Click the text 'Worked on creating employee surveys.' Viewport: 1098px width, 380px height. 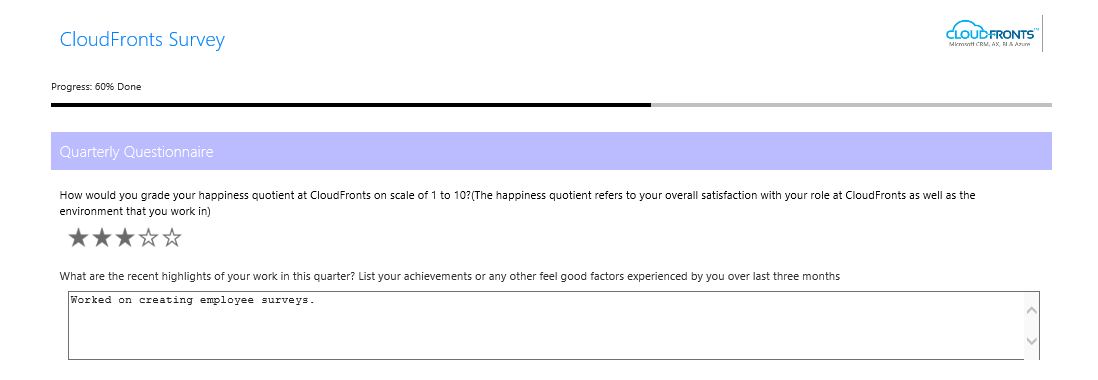click(193, 300)
